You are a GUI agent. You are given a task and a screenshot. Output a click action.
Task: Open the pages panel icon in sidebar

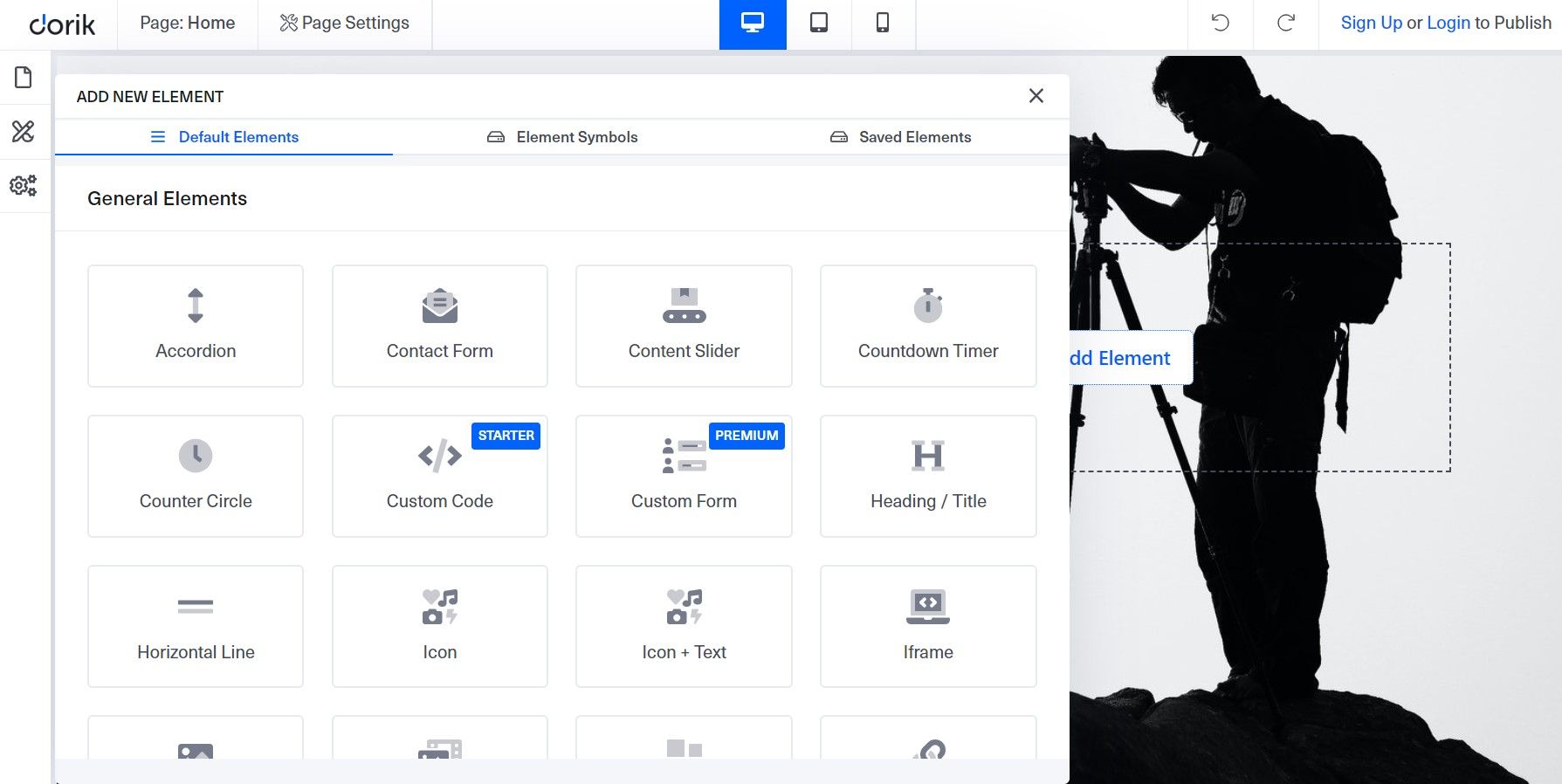click(x=24, y=78)
